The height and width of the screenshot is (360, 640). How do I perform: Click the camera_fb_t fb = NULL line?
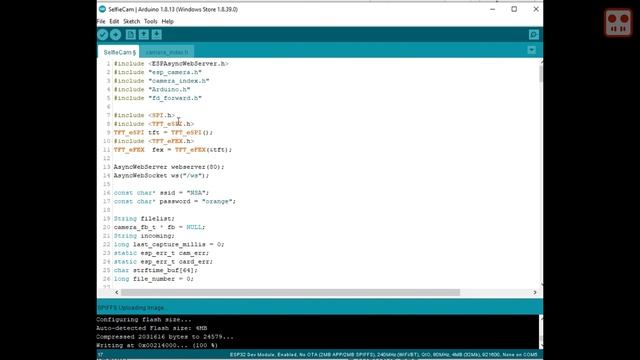[x=160, y=227]
